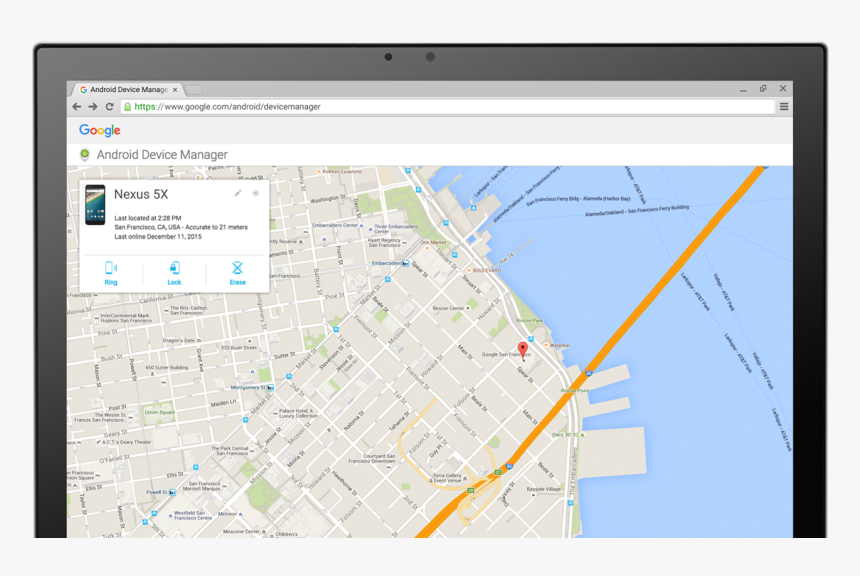Focus the address bar URL field
The width and height of the screenshot is (860, 576).
(x=447, y=106)
